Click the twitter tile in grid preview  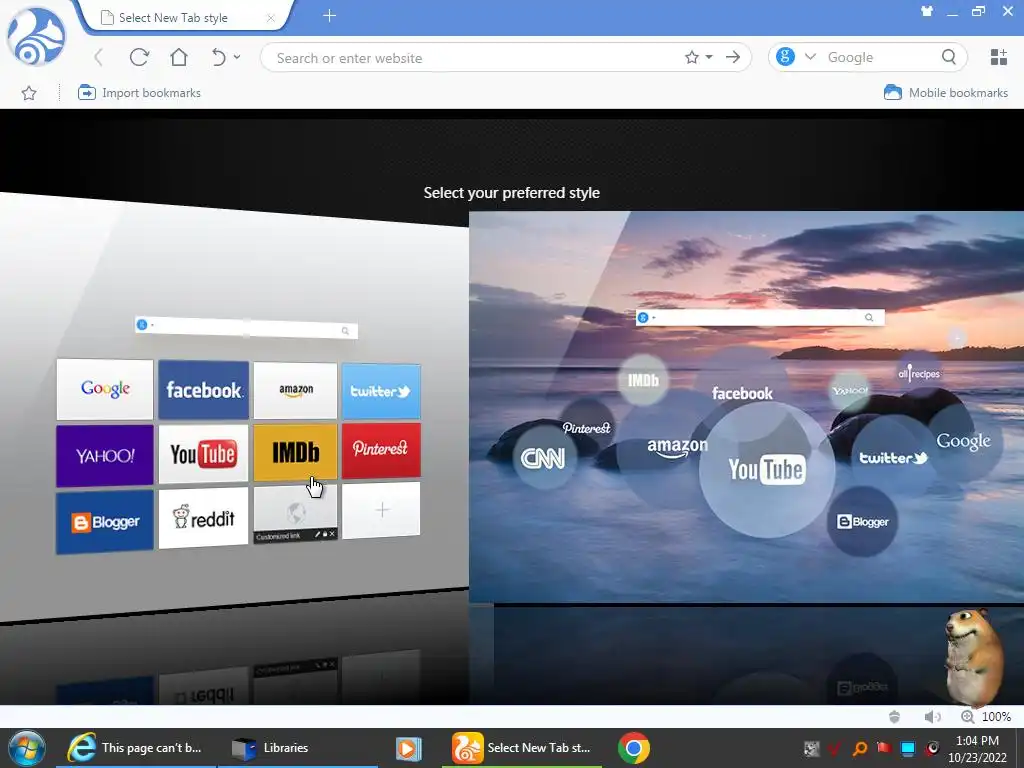381,391
